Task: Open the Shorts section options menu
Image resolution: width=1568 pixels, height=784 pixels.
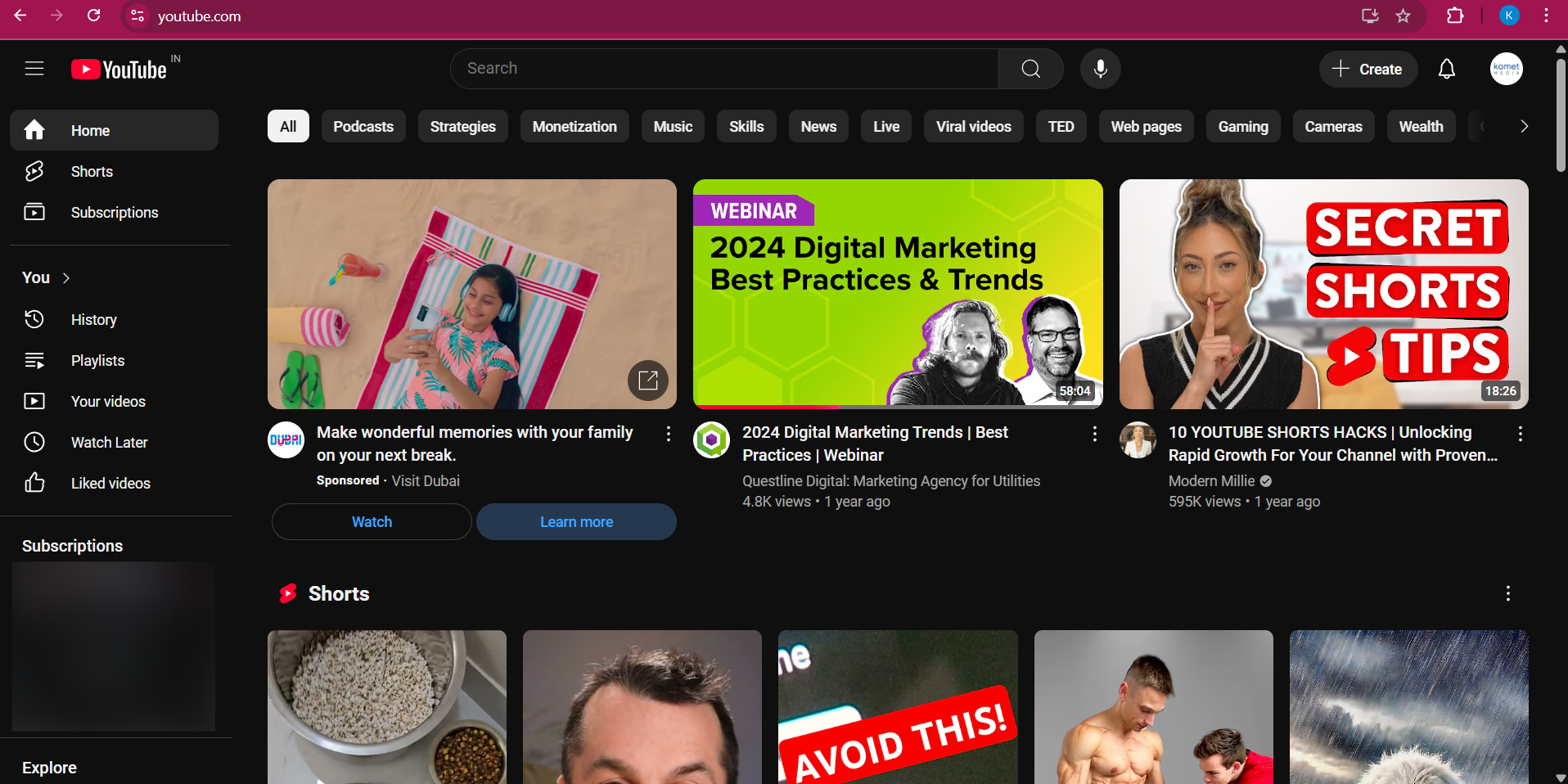Action: tap(1508, 593)
